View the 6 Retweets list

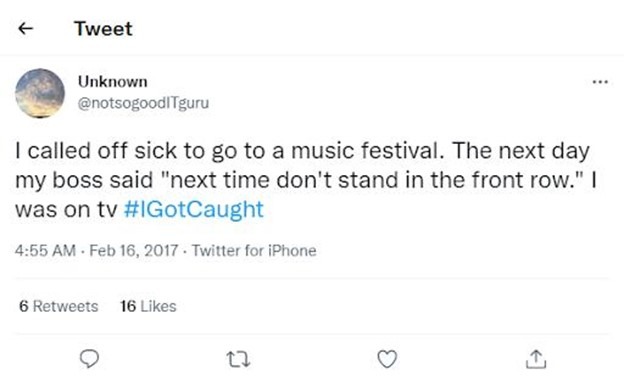58,306
